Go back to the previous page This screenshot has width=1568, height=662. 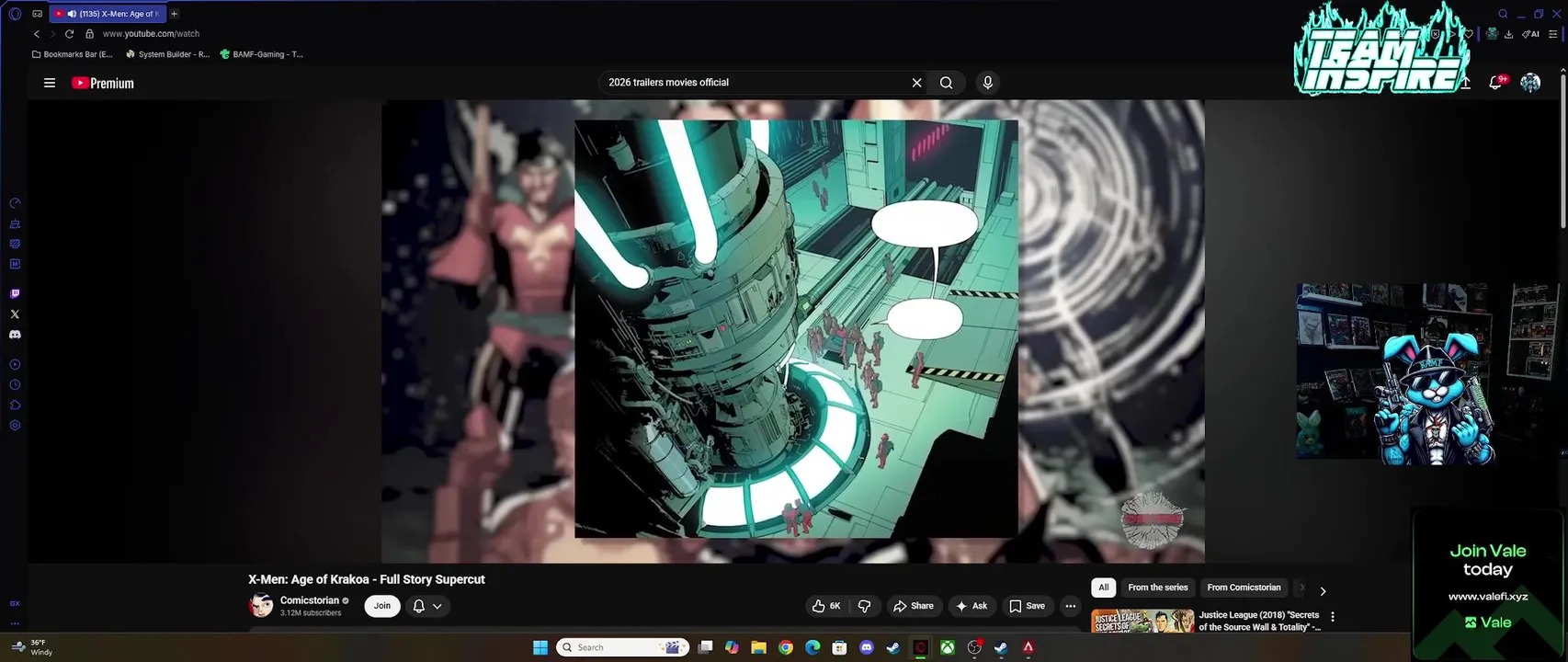click(37, 34)
